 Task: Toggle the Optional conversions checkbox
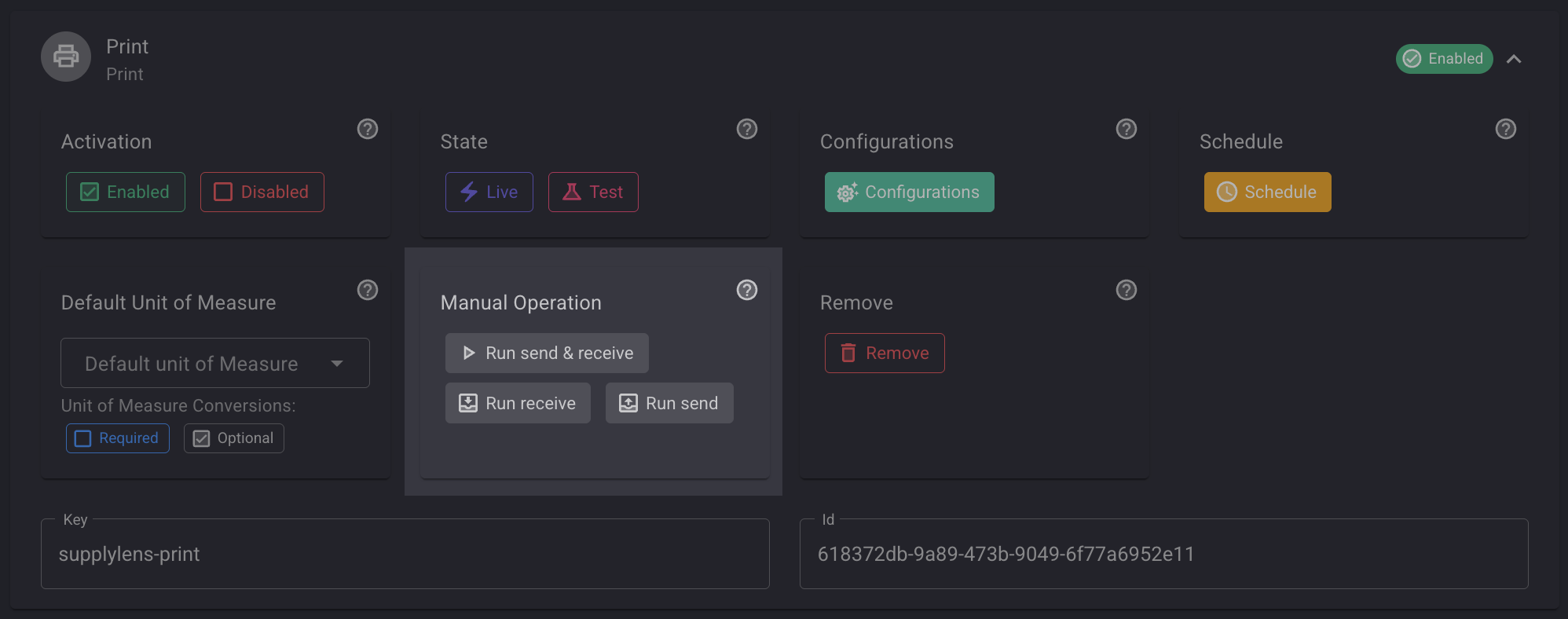tap(234, 438)
